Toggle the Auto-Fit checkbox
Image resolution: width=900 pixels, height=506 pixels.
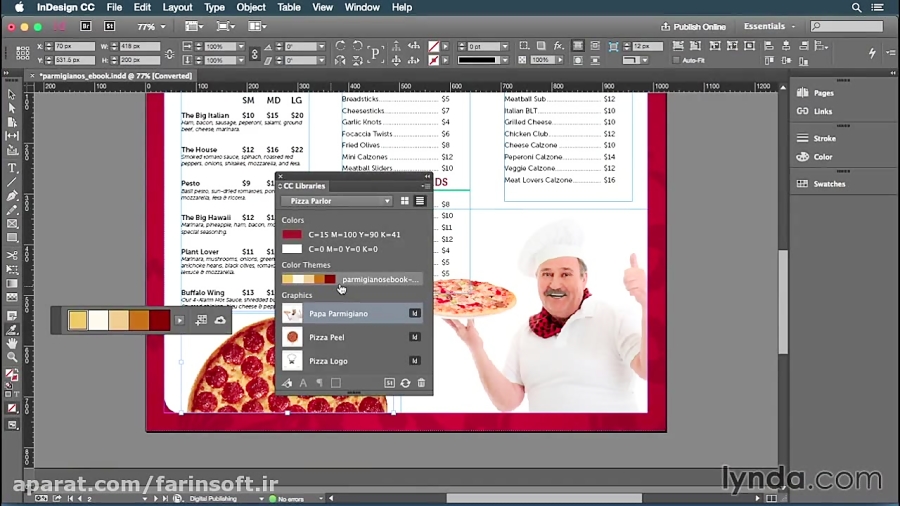click(x=676, y=60)
